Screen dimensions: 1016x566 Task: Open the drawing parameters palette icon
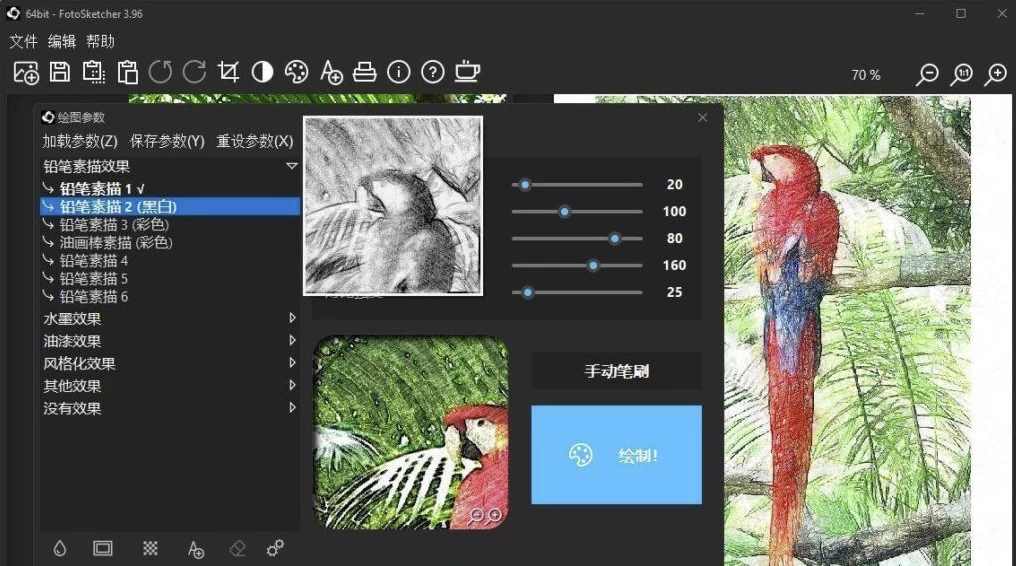click(x=296, y=72)
